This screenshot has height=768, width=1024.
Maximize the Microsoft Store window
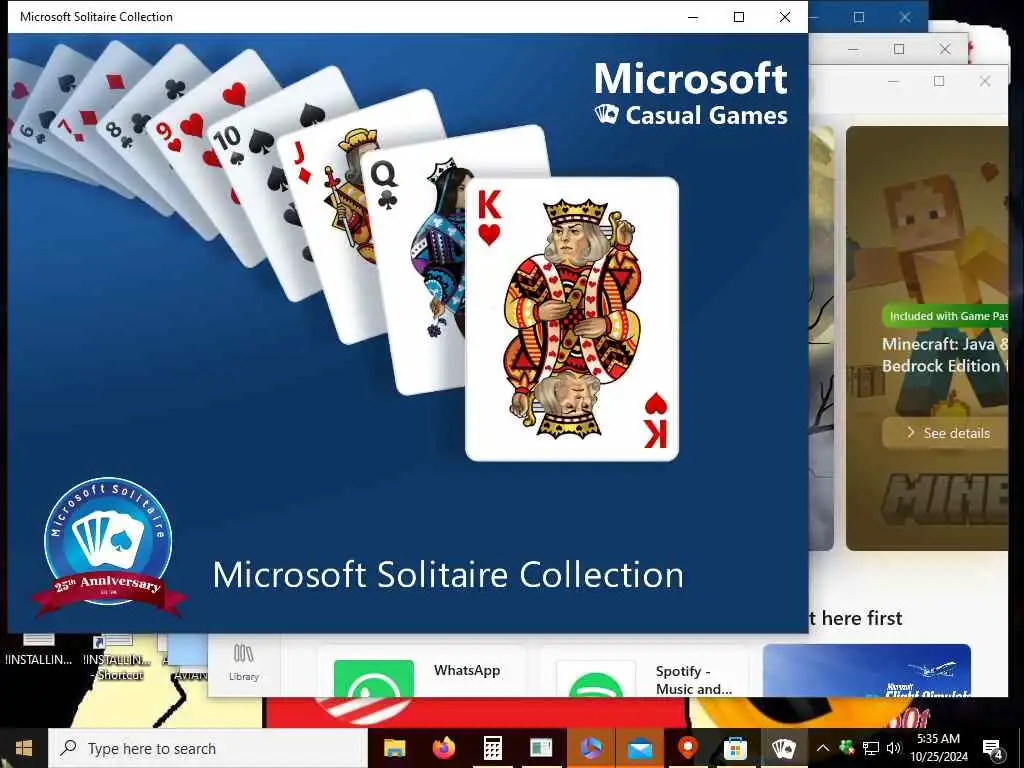pos(939,81)
